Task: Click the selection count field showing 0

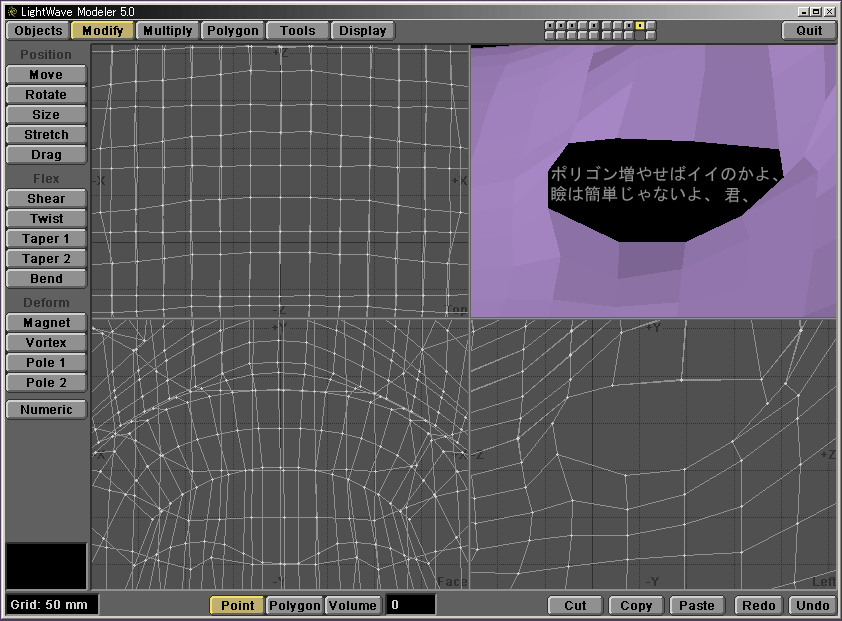Action: 411,605
